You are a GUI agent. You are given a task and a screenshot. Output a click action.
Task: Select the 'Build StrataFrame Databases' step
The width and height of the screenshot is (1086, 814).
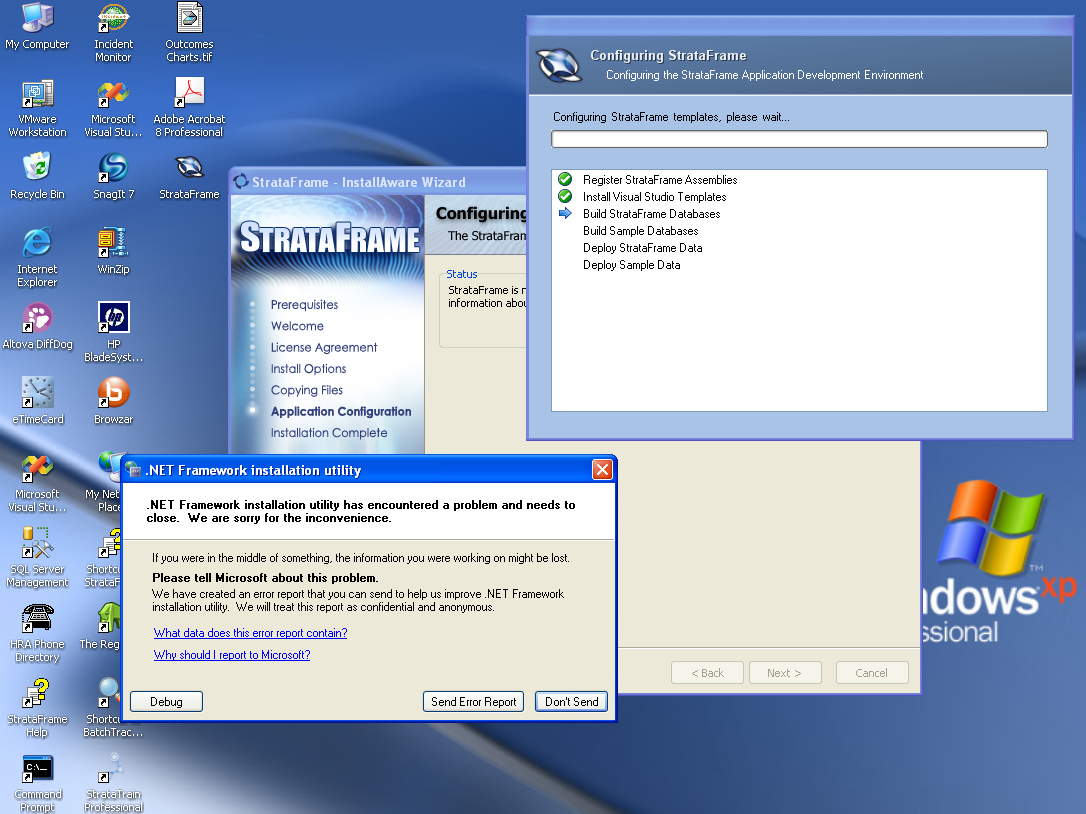651,214
